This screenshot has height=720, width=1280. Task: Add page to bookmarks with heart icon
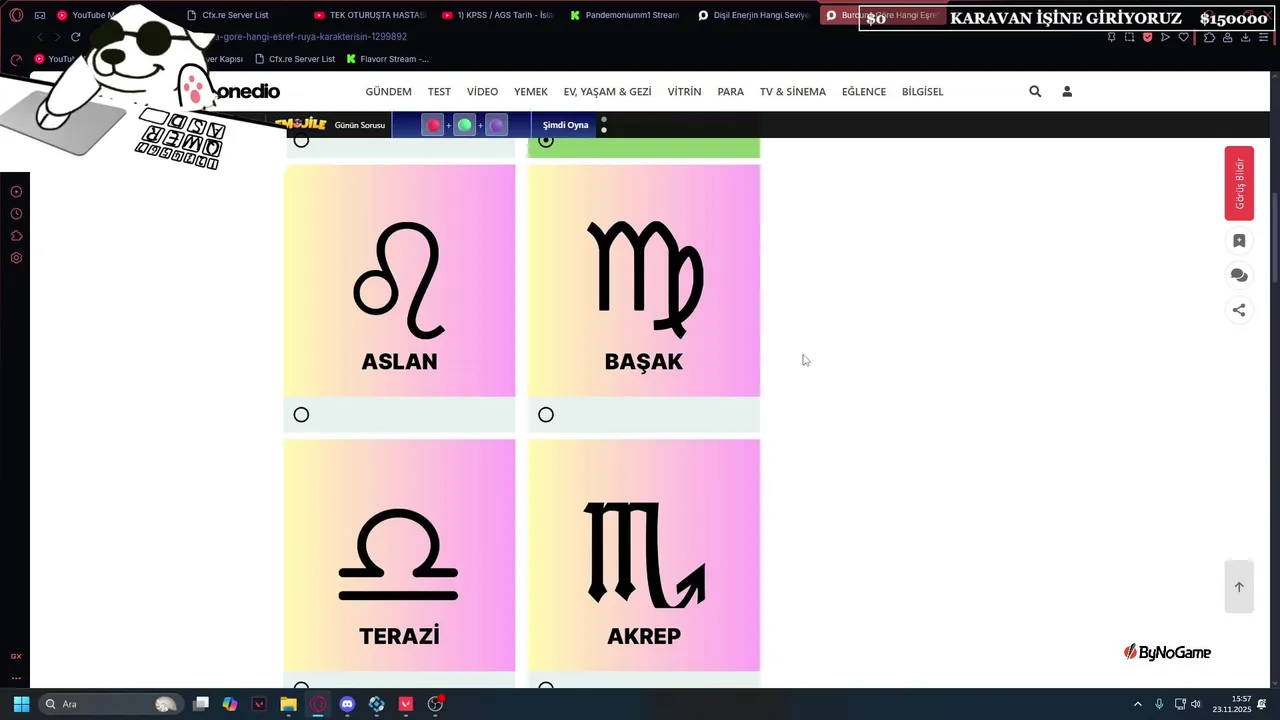coord(1184,37)
